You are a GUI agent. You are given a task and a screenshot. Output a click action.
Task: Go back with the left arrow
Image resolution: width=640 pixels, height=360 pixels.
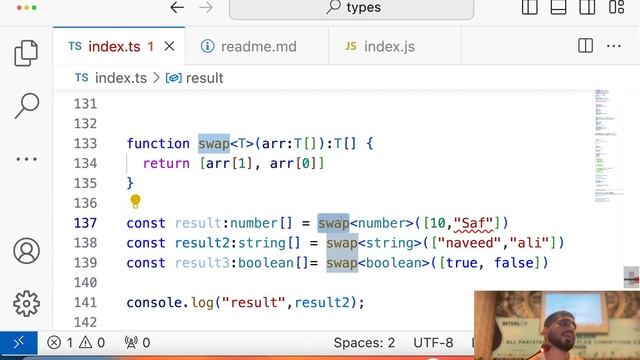pyautogui.click(x=177, y=7)
